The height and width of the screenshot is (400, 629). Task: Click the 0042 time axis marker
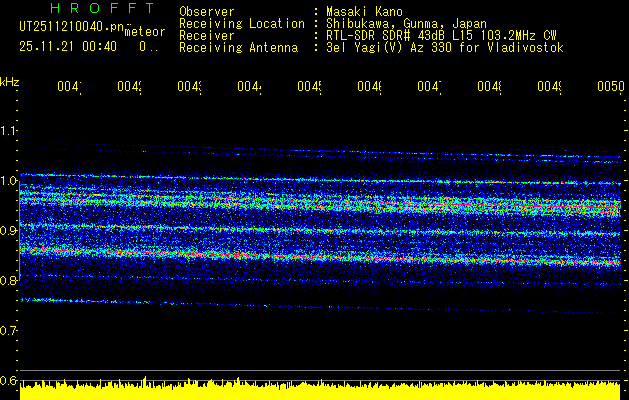click(129, 86)
